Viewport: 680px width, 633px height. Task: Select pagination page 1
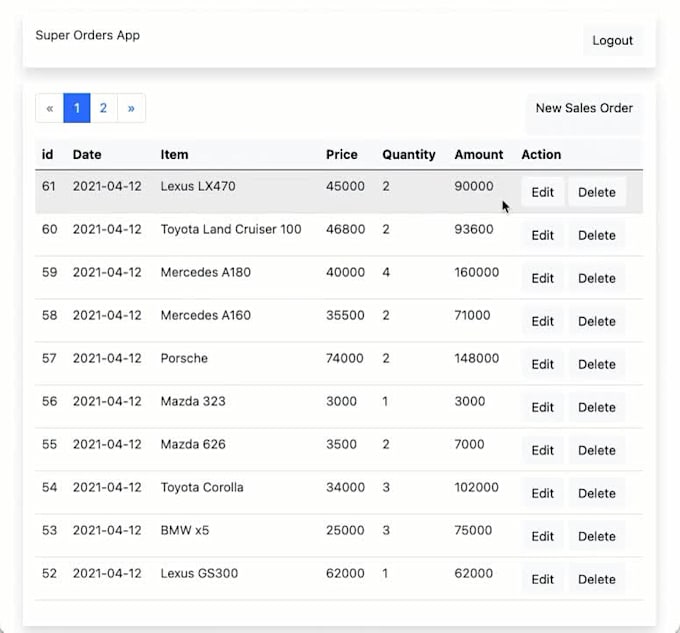(77, 108)
